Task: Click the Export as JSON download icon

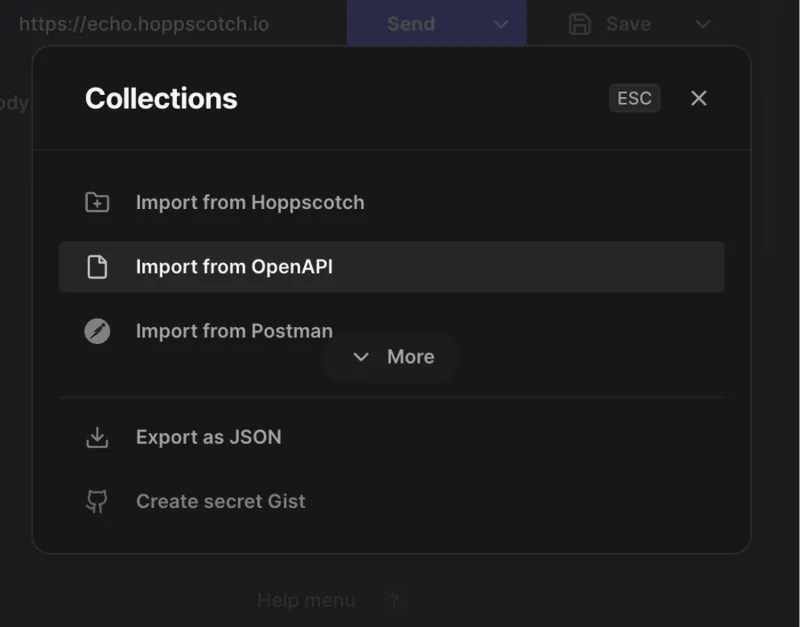Action: (x=96, y=437)
